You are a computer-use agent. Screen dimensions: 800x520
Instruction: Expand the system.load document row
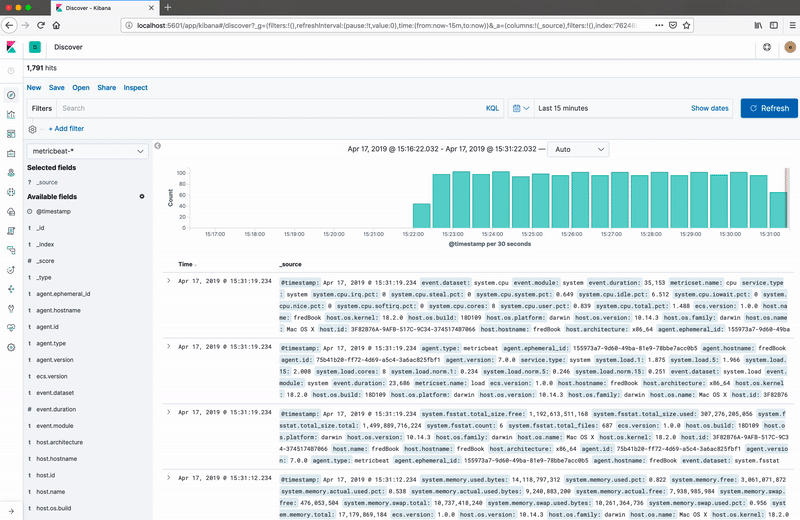(169, 346)
